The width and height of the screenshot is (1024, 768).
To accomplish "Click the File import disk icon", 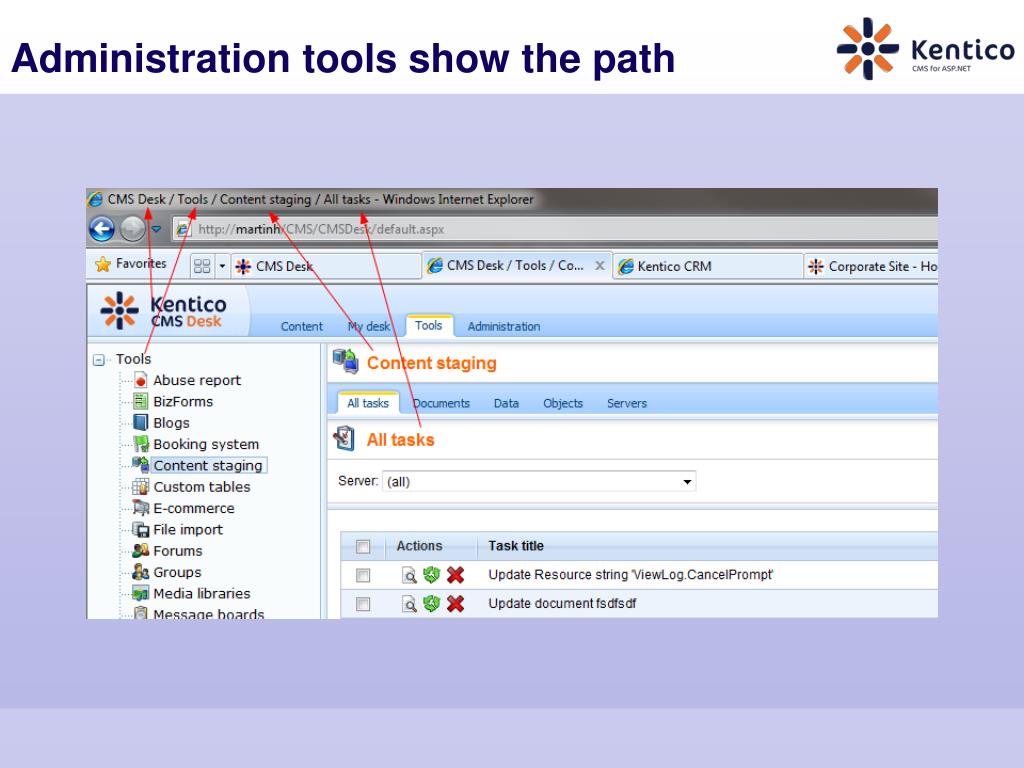I will click(x=140, y=529).
